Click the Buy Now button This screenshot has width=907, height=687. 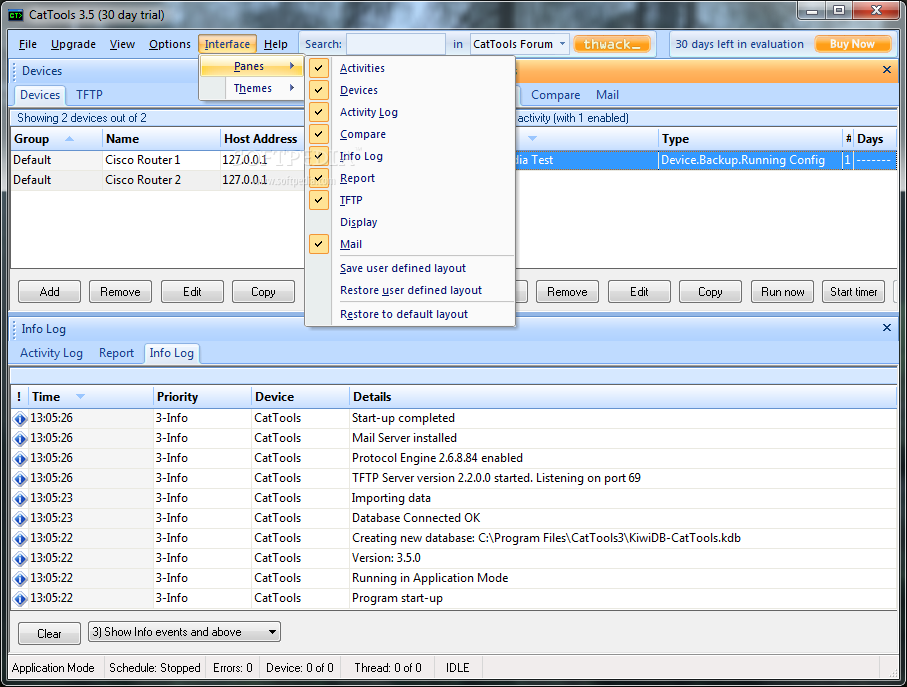tap(852, 44)
